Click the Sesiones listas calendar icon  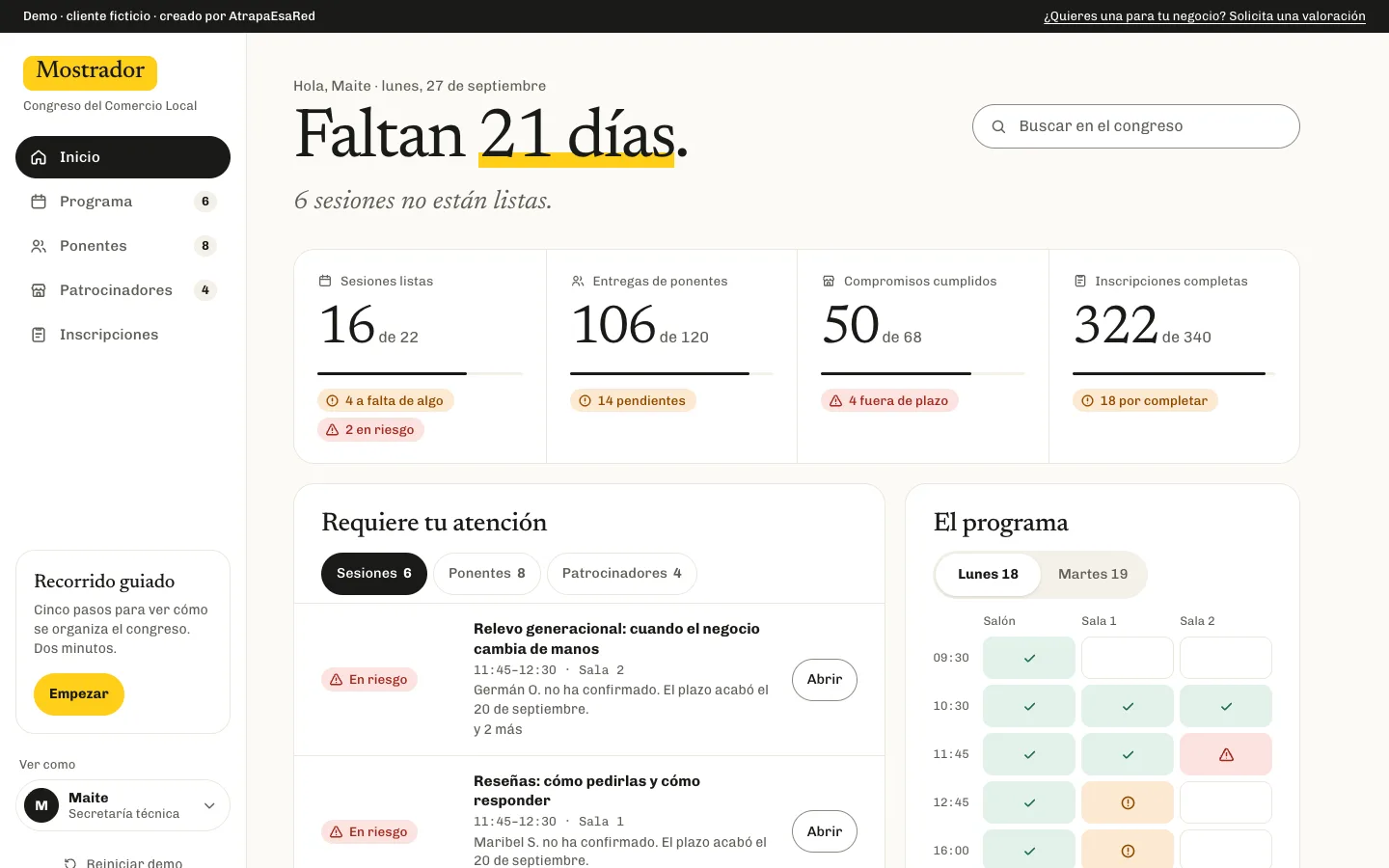[325, 281]
